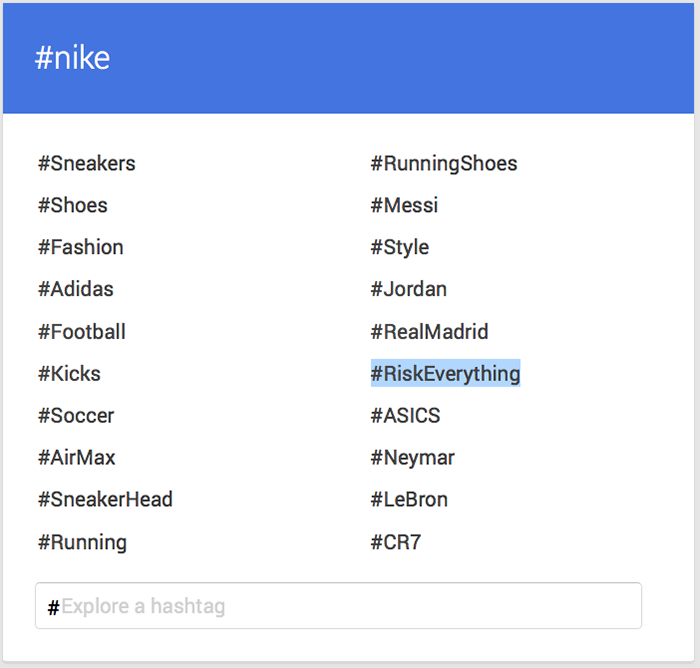The image size is (700, 668).
Task: Select the #RunningShoes hashtag
Action: pos(444,163)
